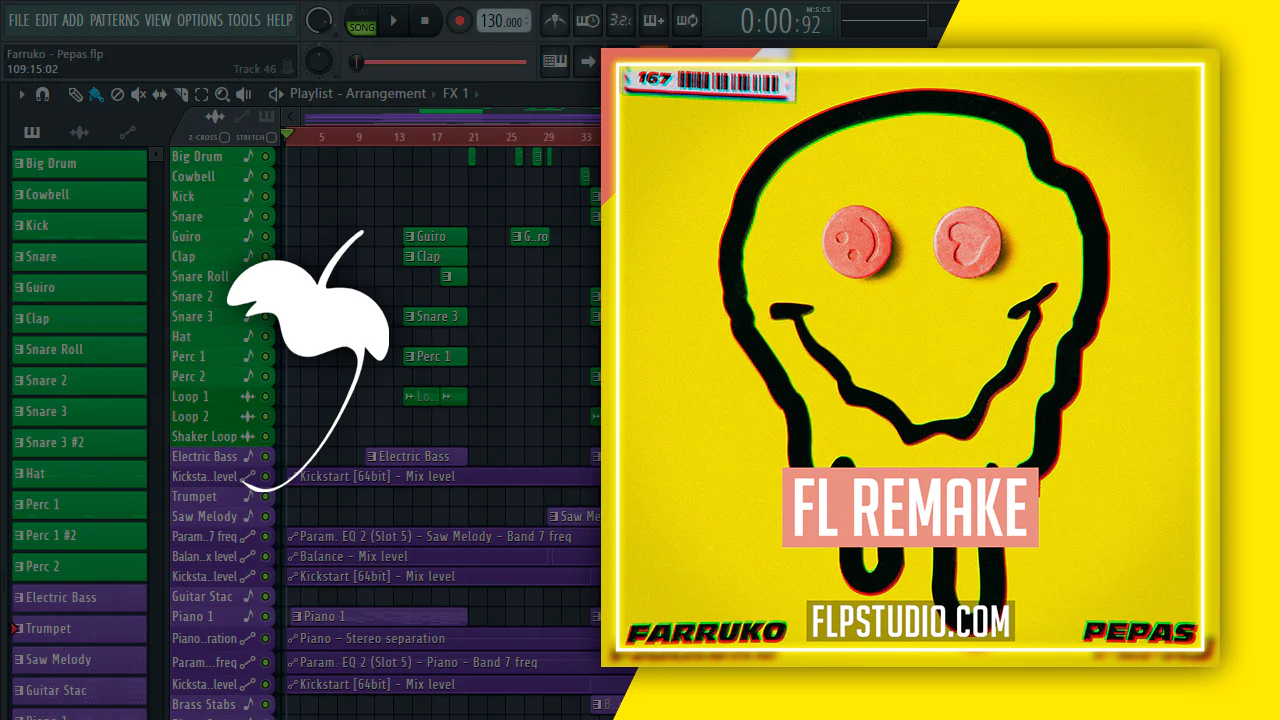Show automation clips in the picker panel

[x=127, y=133]
